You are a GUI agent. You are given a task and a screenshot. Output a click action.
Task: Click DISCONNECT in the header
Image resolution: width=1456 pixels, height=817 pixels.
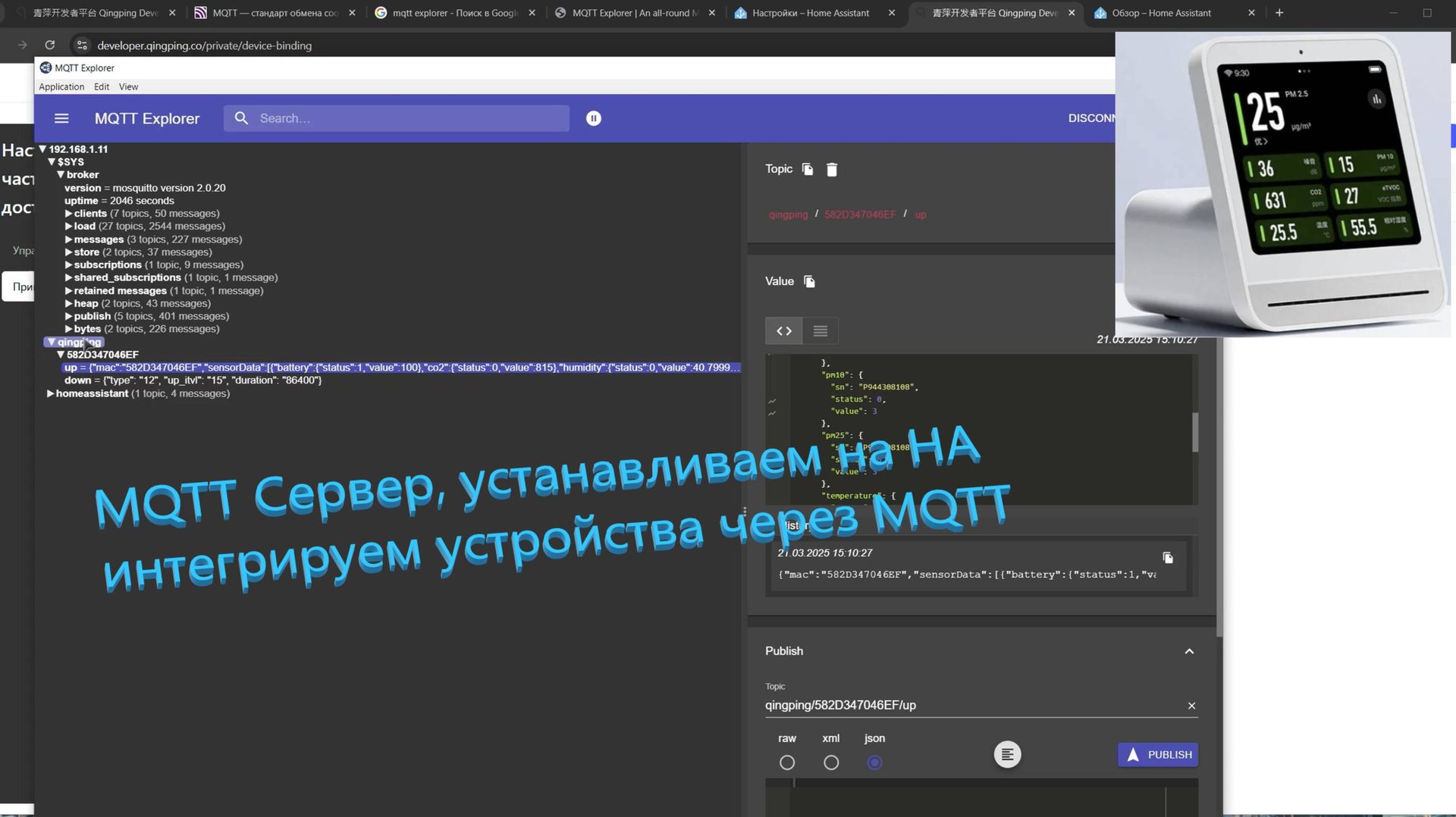1094,118
